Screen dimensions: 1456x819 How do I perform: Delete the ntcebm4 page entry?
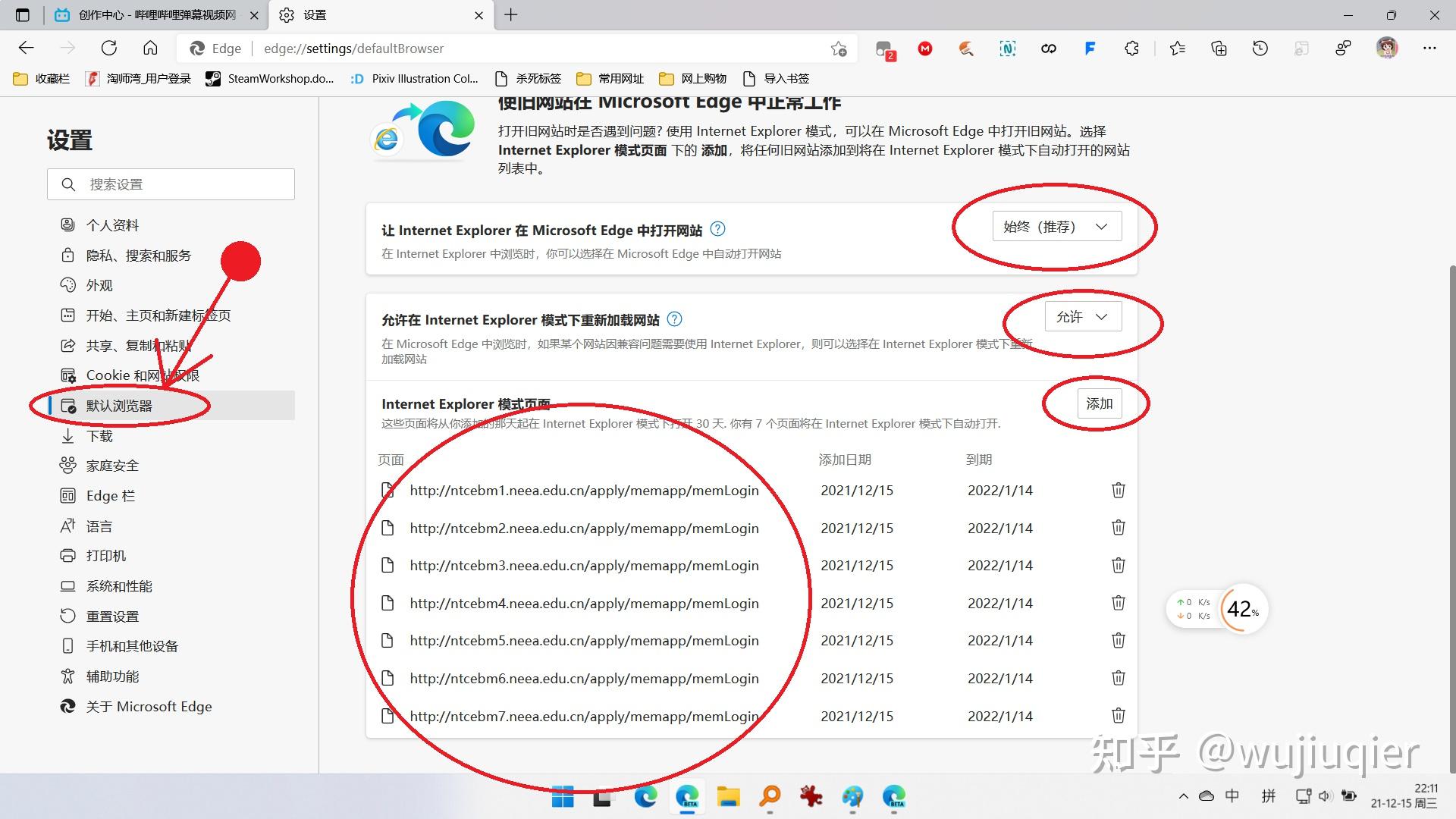click(x=1118, y=603)
